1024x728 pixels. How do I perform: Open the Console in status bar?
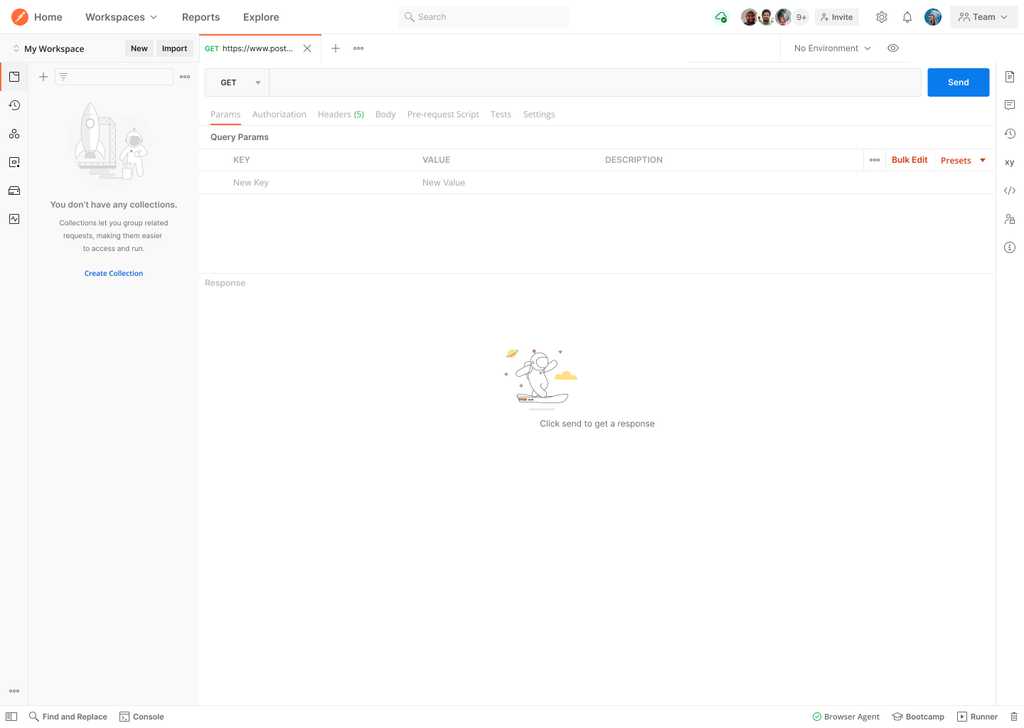(x=142, y=717)
